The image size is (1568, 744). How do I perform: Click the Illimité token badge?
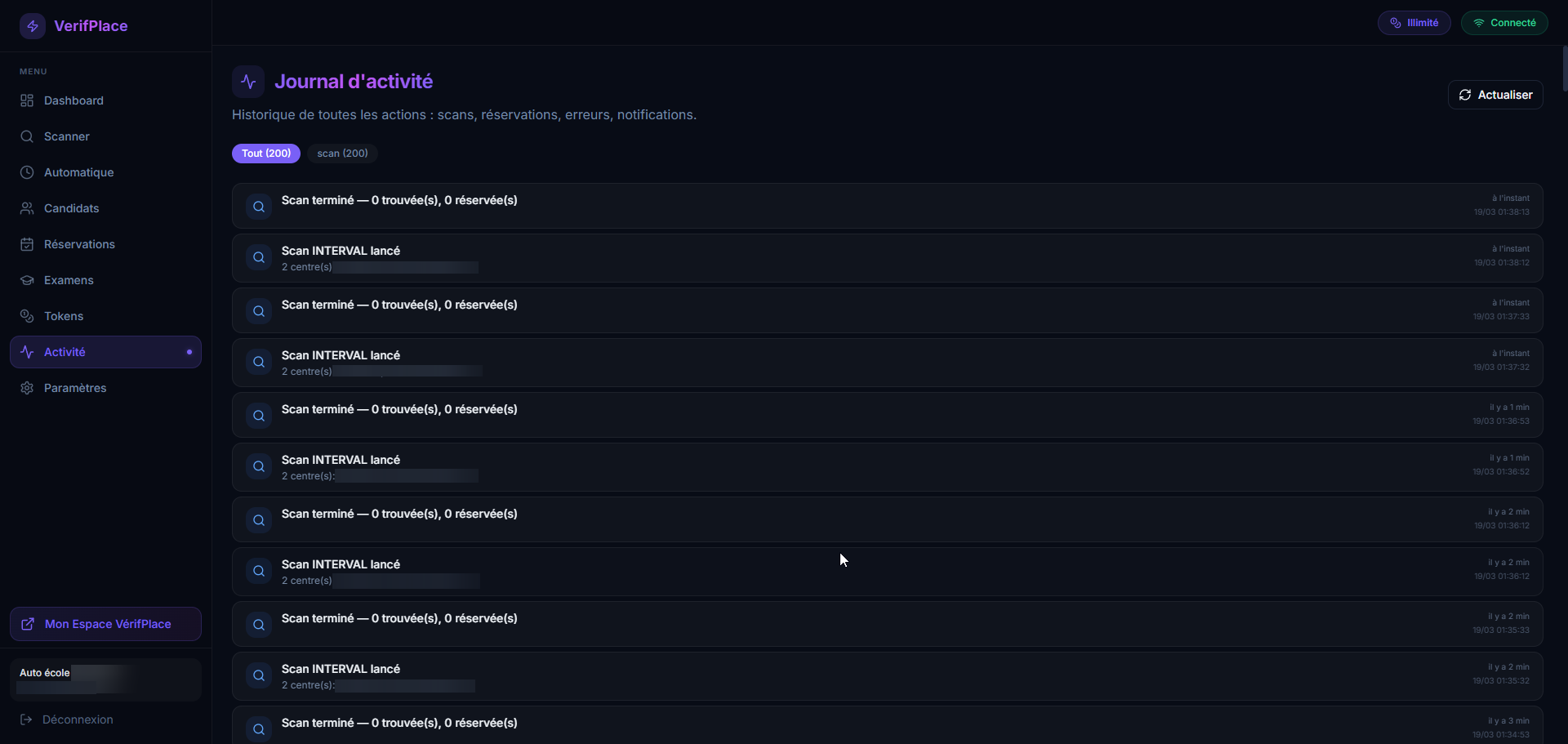(1414, 23)
